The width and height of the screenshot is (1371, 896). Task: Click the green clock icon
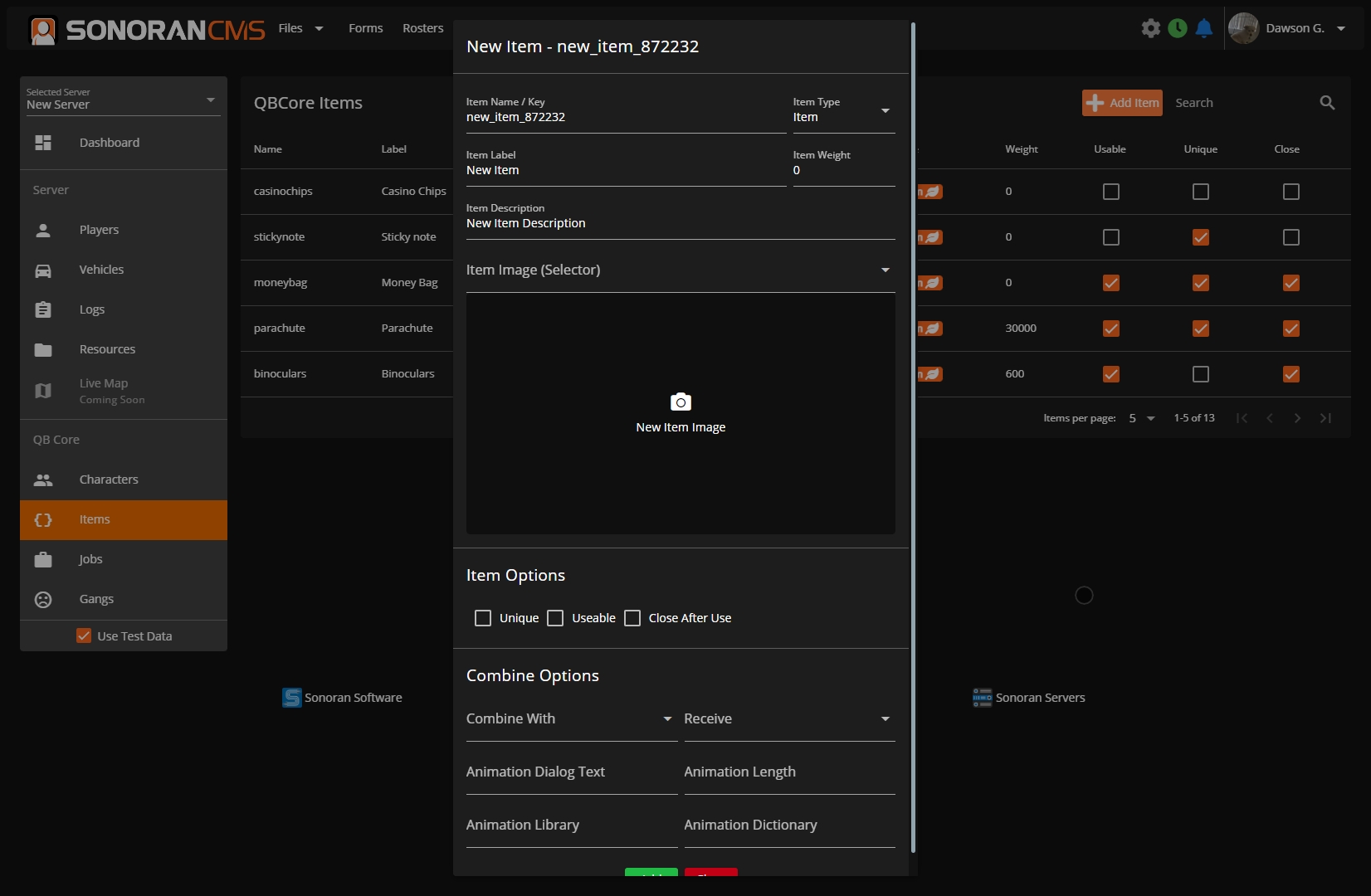click(1177, 28)
